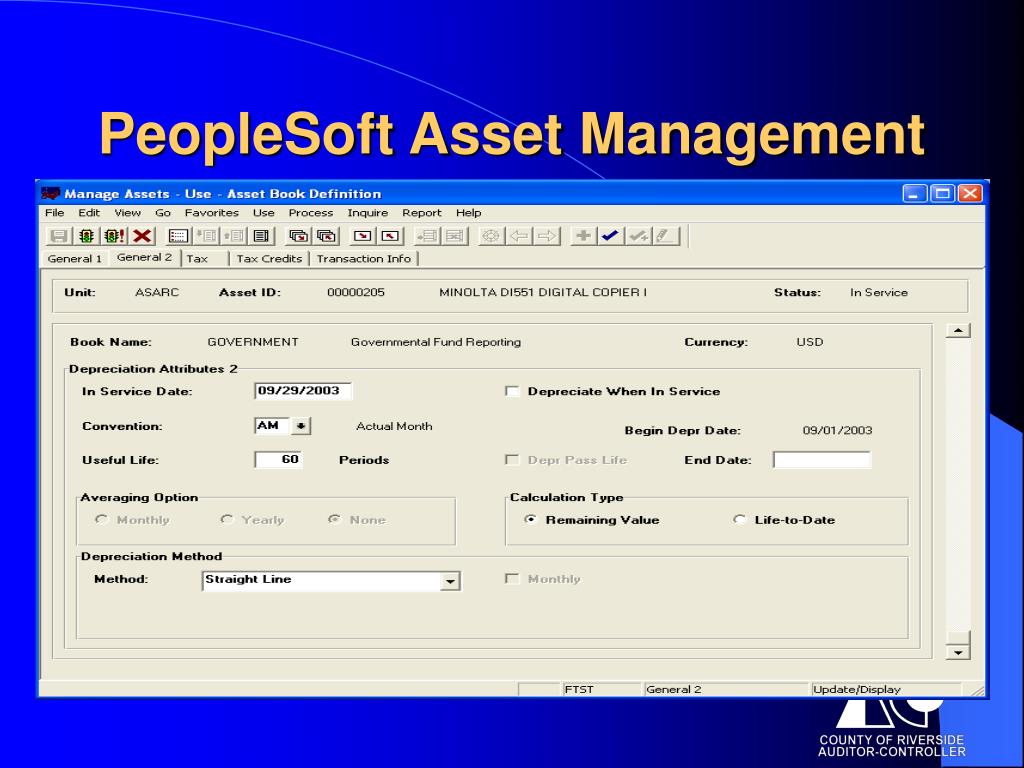Click the empty End Date field
Screen dimensions: 1024x768
pos(822,460)
